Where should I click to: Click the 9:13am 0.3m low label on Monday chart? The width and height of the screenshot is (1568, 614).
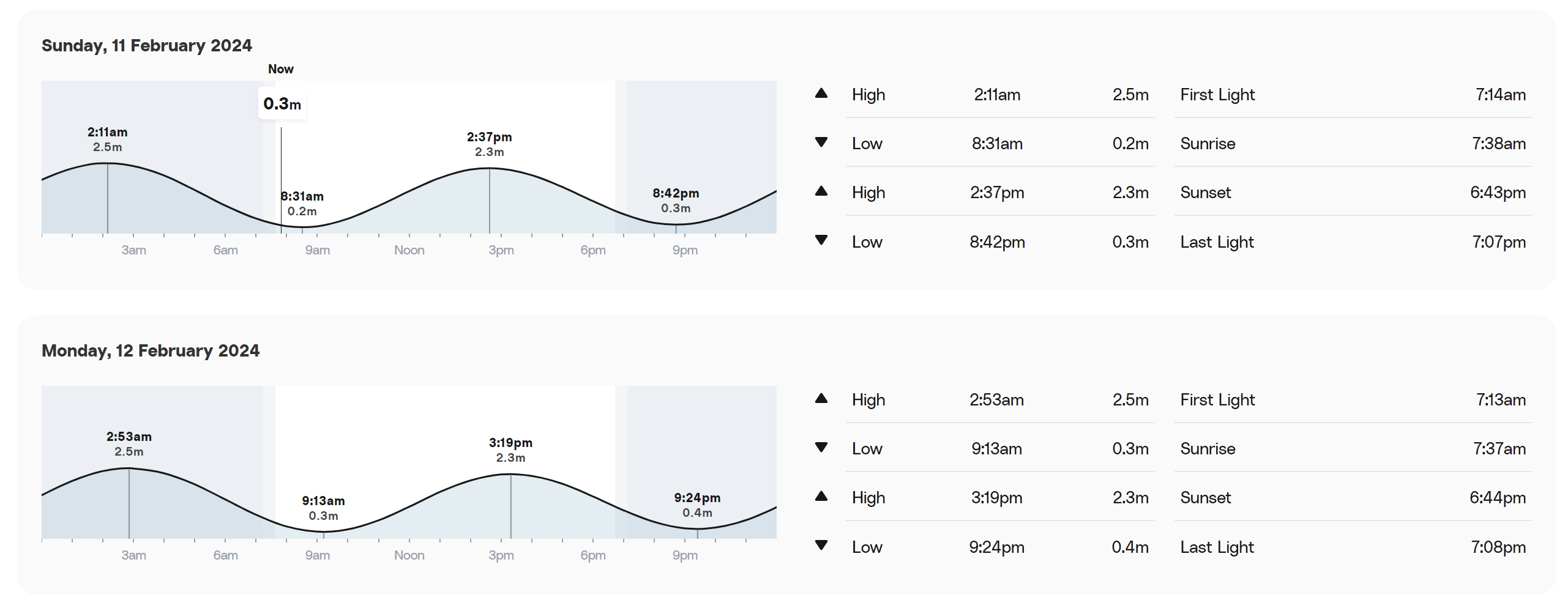click(x=323, y=508)
